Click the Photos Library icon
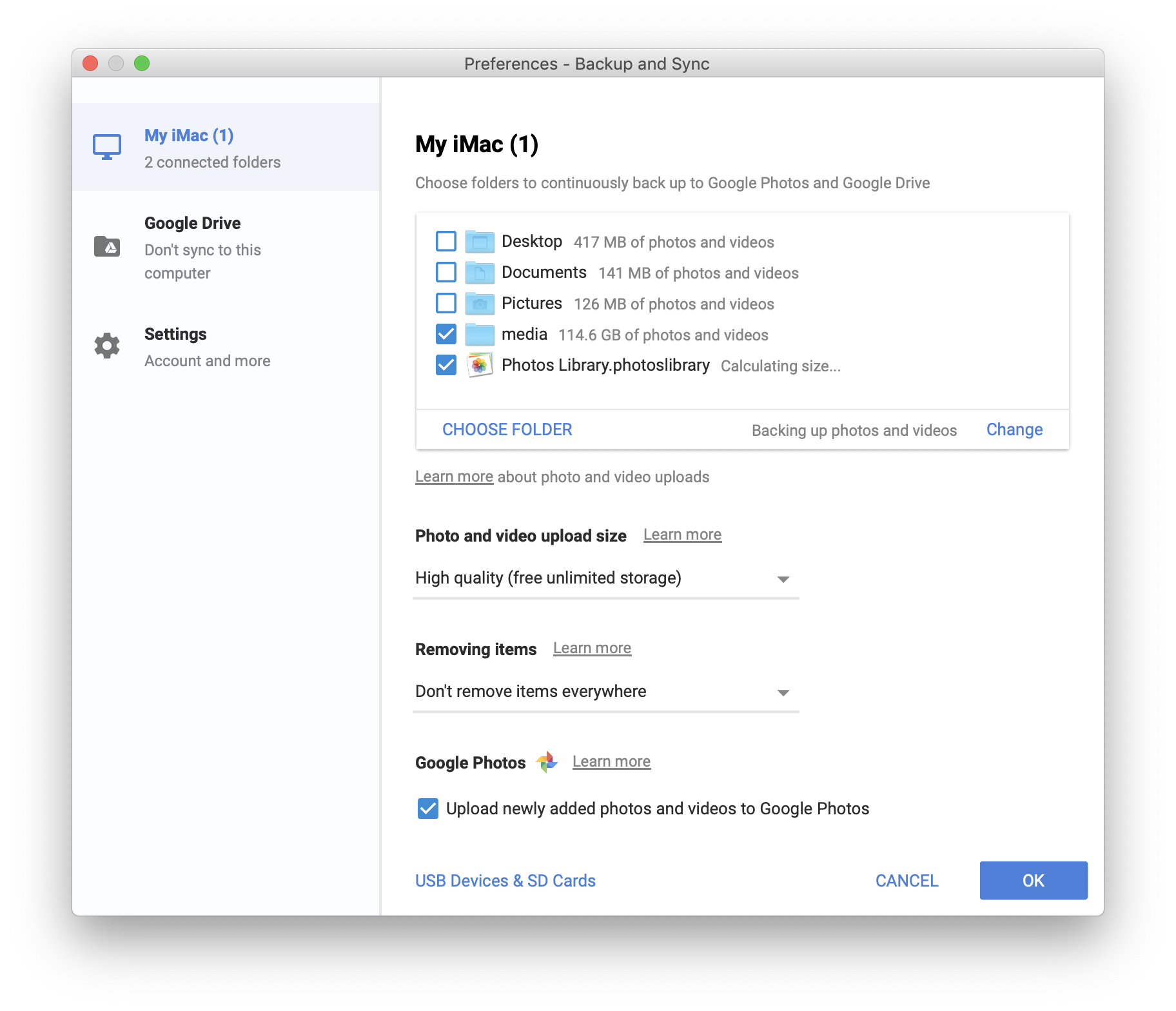Image resolution: width=1176 pixels, height=1011 pixels. (x=480, y=366)
